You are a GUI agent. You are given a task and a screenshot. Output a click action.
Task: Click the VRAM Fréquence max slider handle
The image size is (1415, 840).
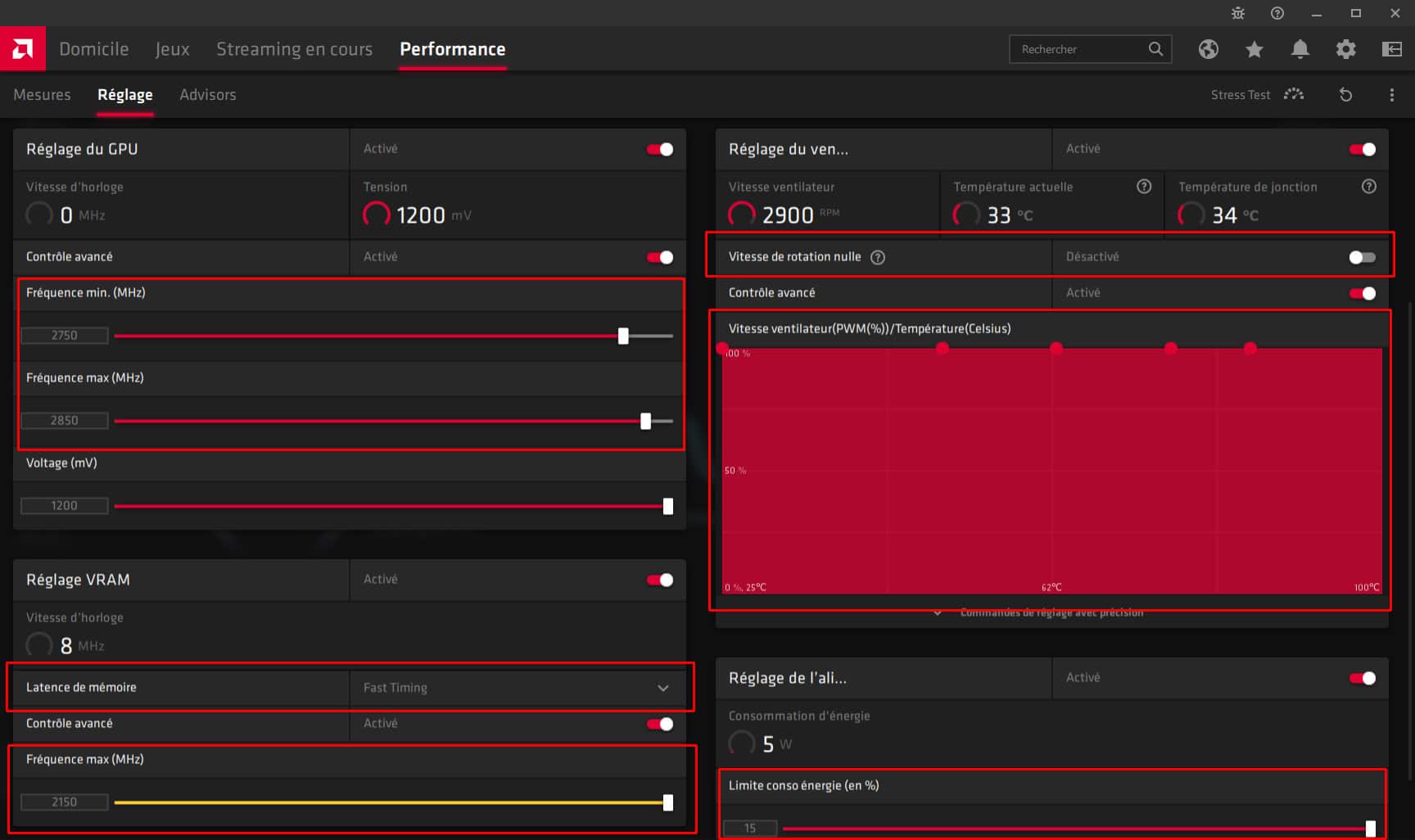click(x=667, y=802)
